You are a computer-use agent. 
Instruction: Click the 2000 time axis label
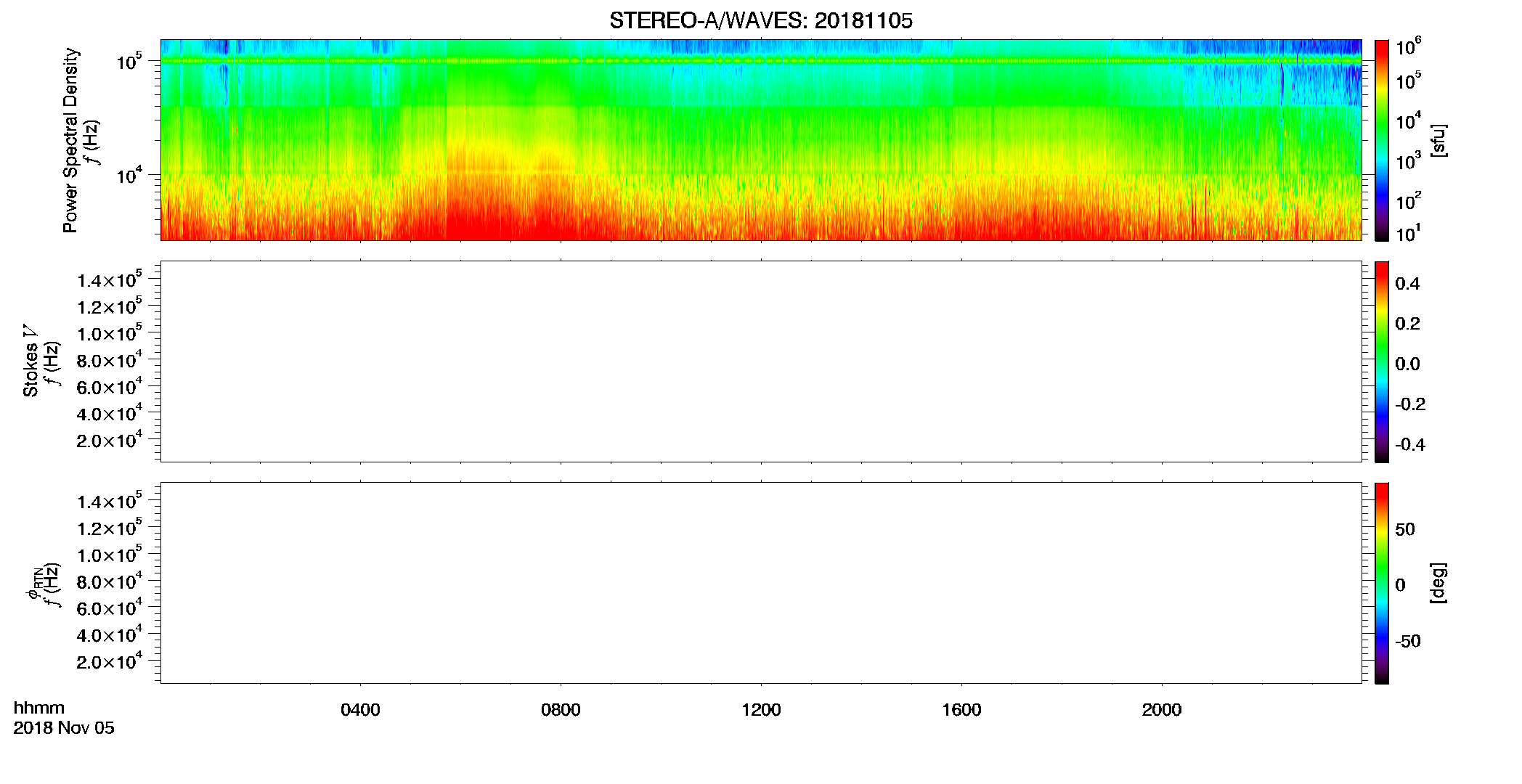tap(1162, 710)
